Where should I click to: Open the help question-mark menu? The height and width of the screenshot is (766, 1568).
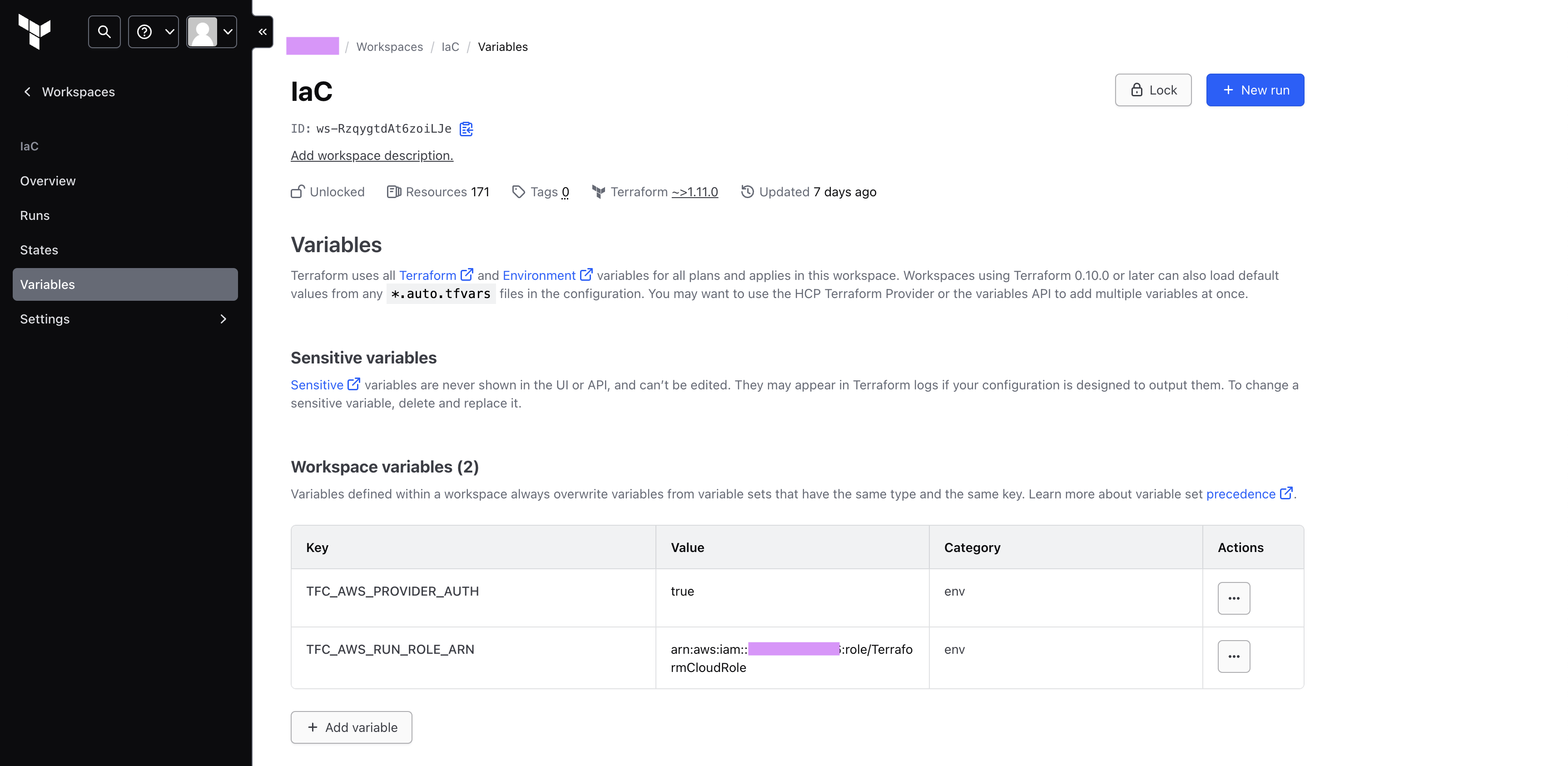click(x=154, y=32)
